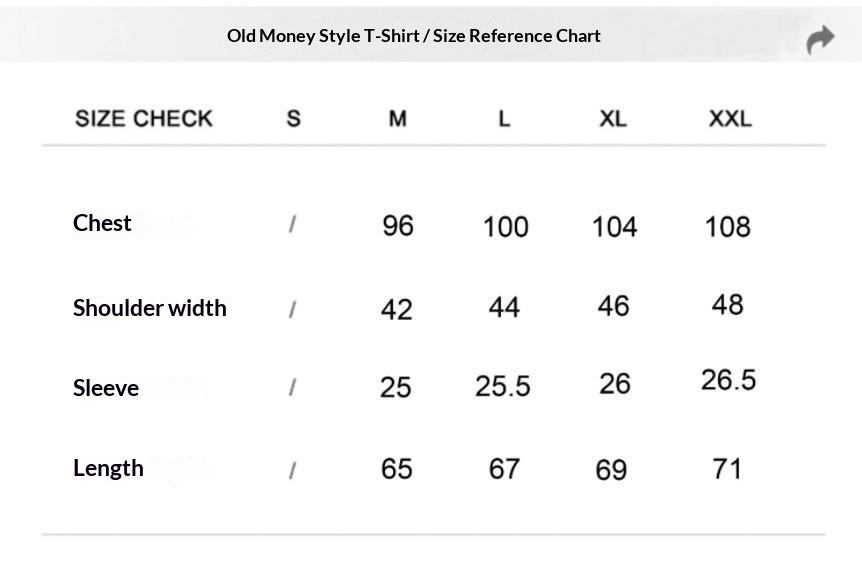
Task: Click the Shoulder width row label
Action: point(150,308)
